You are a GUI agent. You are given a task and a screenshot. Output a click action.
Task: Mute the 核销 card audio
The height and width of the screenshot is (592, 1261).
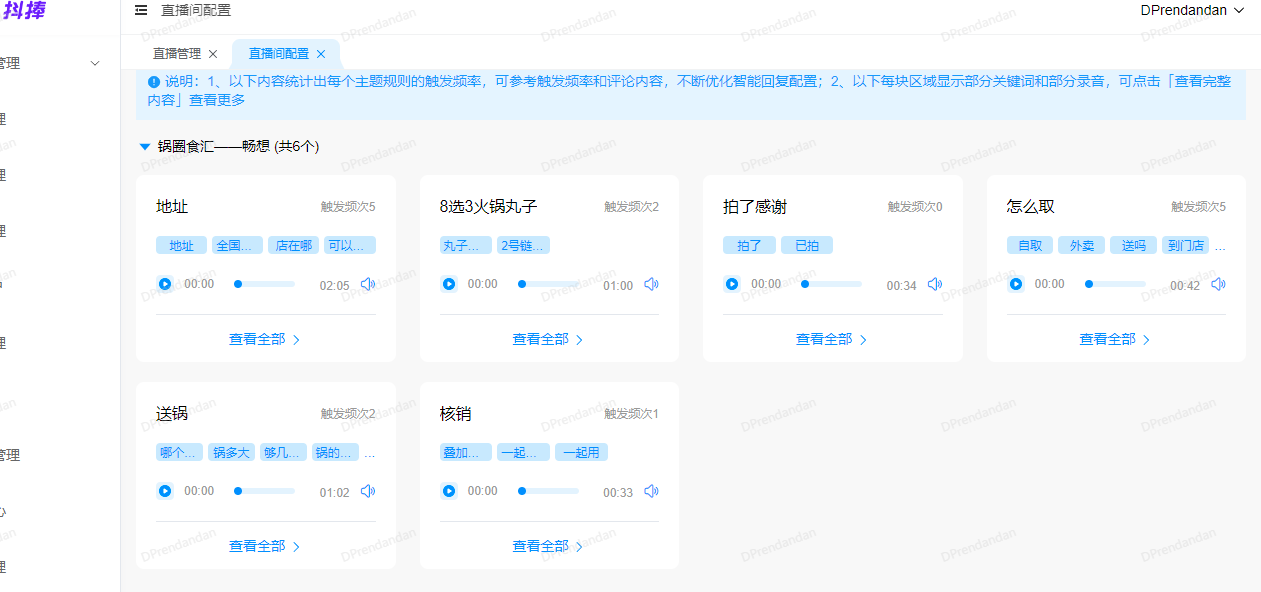point(651,490)
